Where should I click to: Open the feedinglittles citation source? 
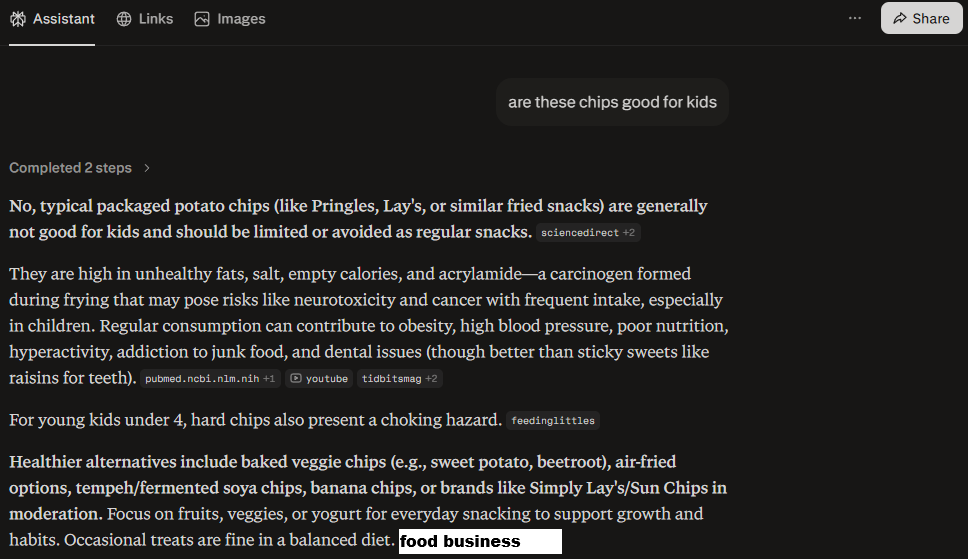point(553,421)
